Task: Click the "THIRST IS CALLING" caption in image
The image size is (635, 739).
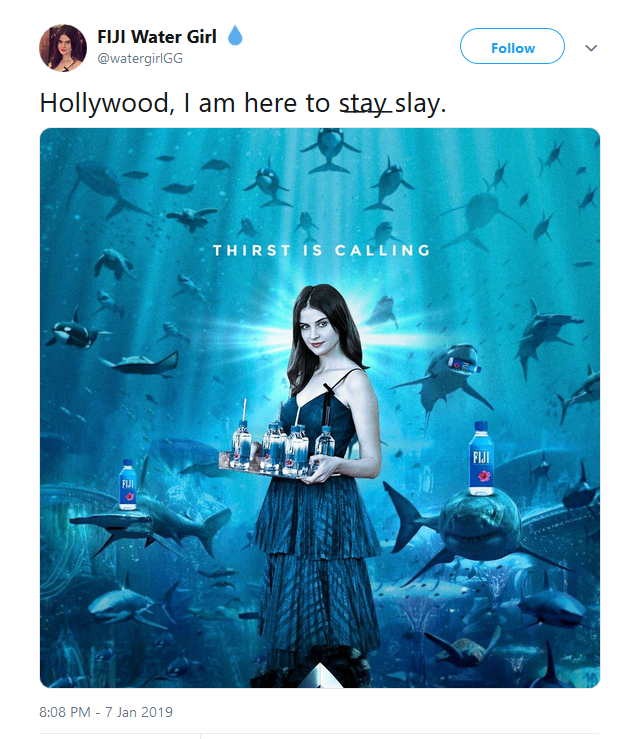Action: (322, 250)
